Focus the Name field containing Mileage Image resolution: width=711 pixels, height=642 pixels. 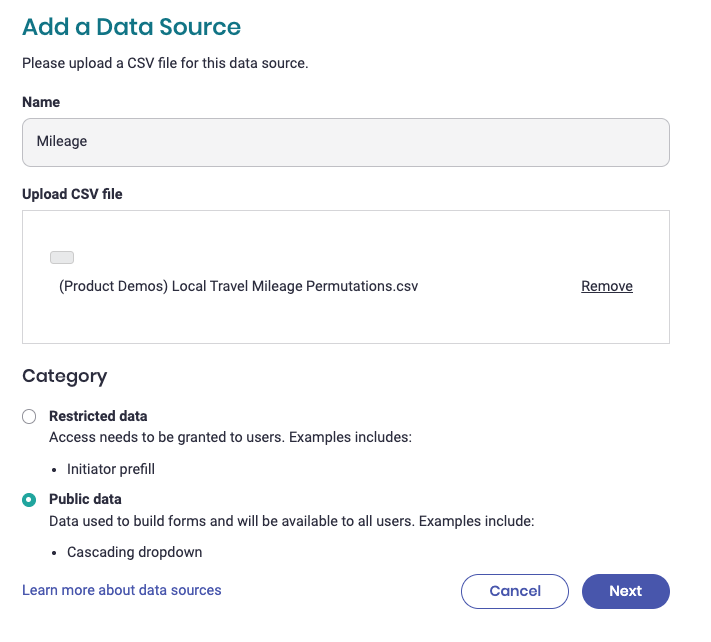click(345, 142)
